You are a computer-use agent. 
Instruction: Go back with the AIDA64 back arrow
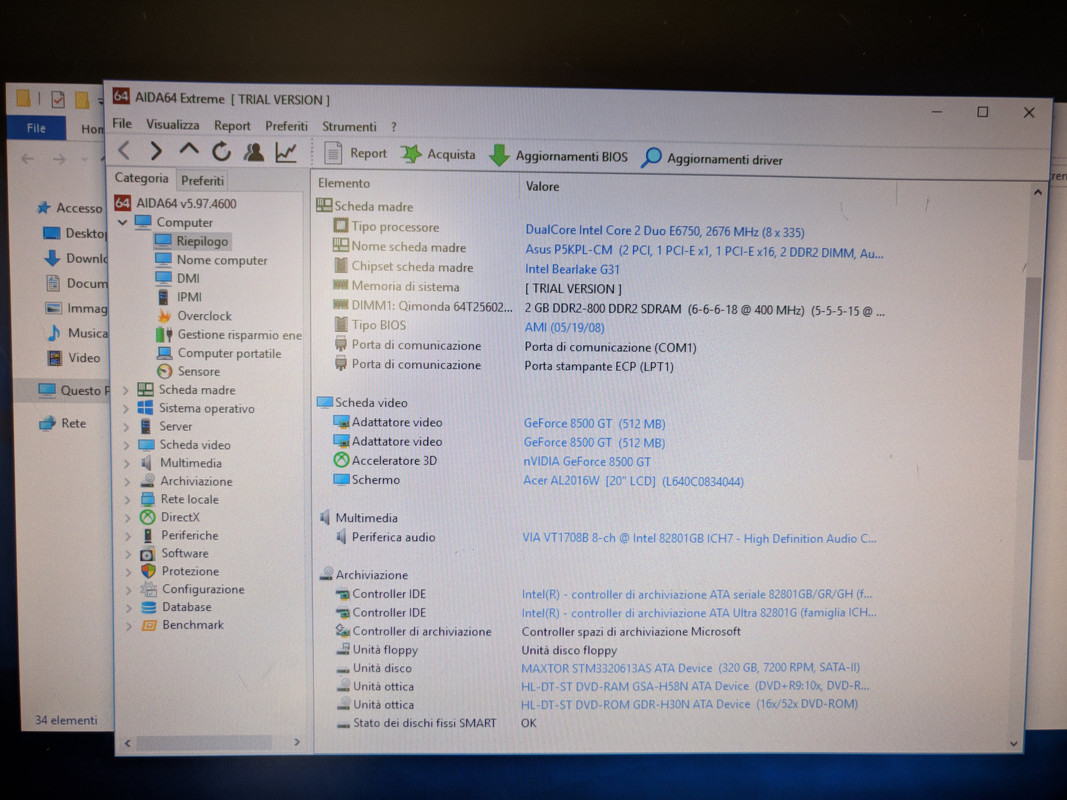[125, 150]
